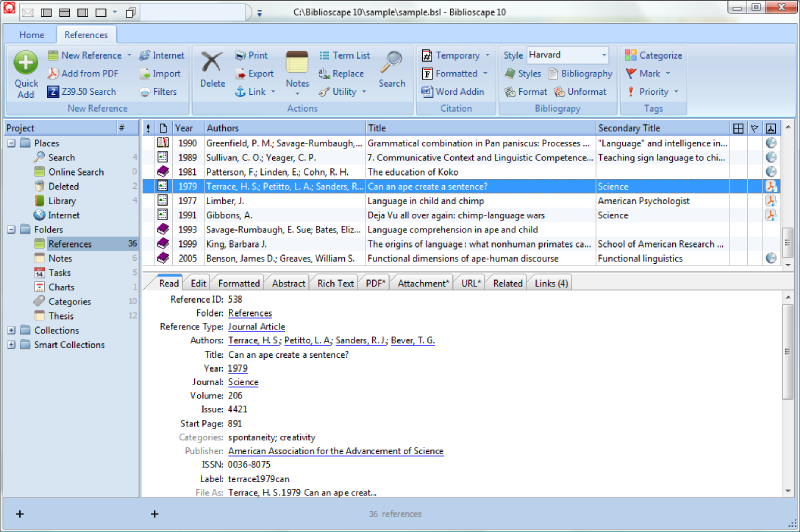
Task: Click Import in the ribbon
Action: pos(160,73)
